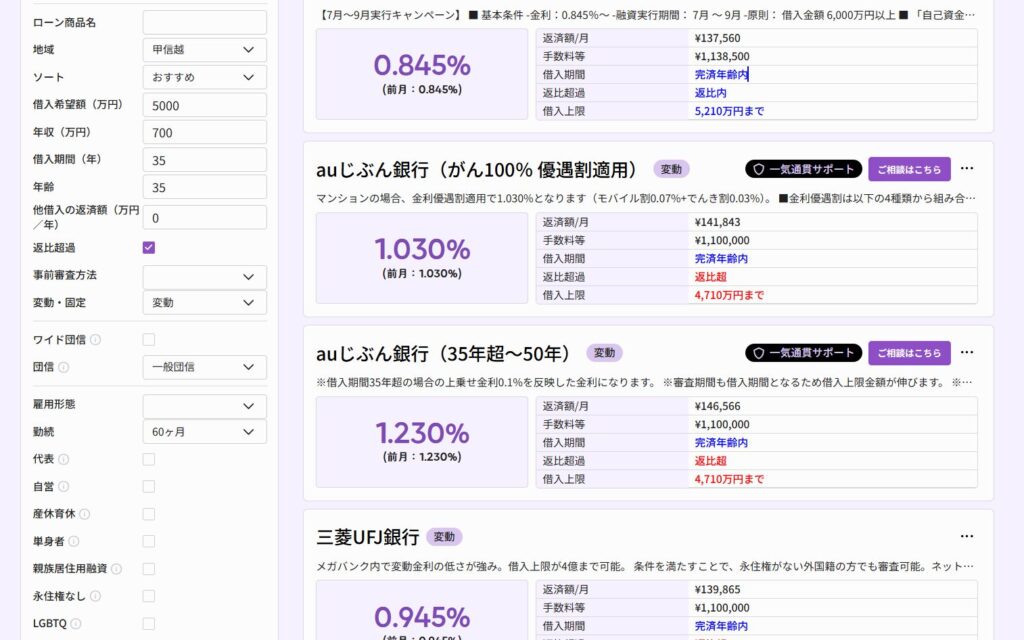Click the 1.230% interest rate
The height and width of the screenshot is (640, 1024).
(x=422, y=433)
